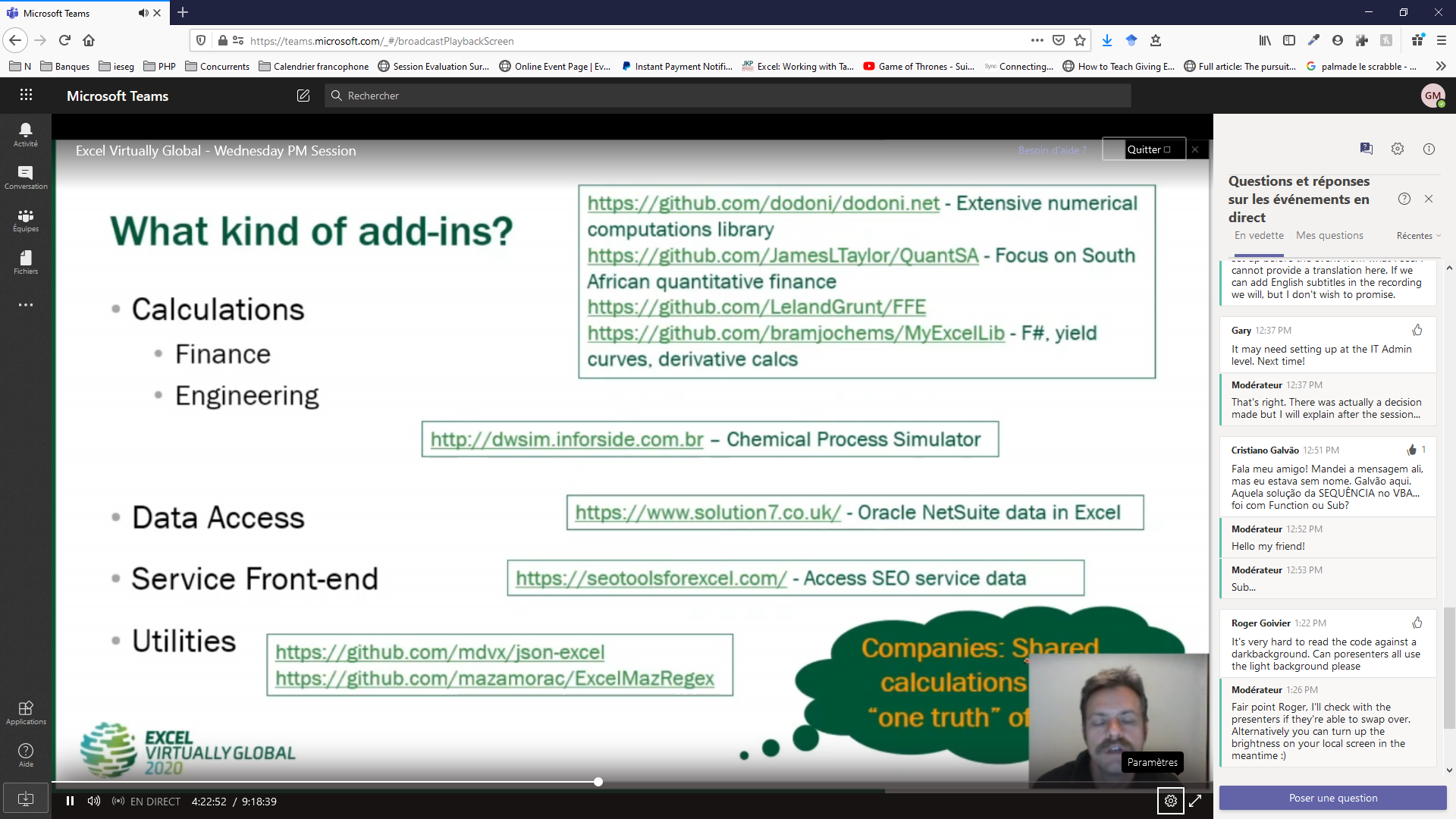This screenshot has width=1456, height=819.
Task: Like Roger Goivier's 1:22 PM question
Action: 1417,623
